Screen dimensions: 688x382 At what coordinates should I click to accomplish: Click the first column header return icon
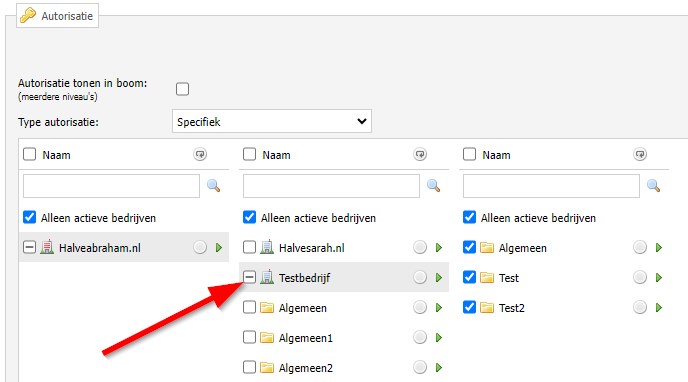200,154
